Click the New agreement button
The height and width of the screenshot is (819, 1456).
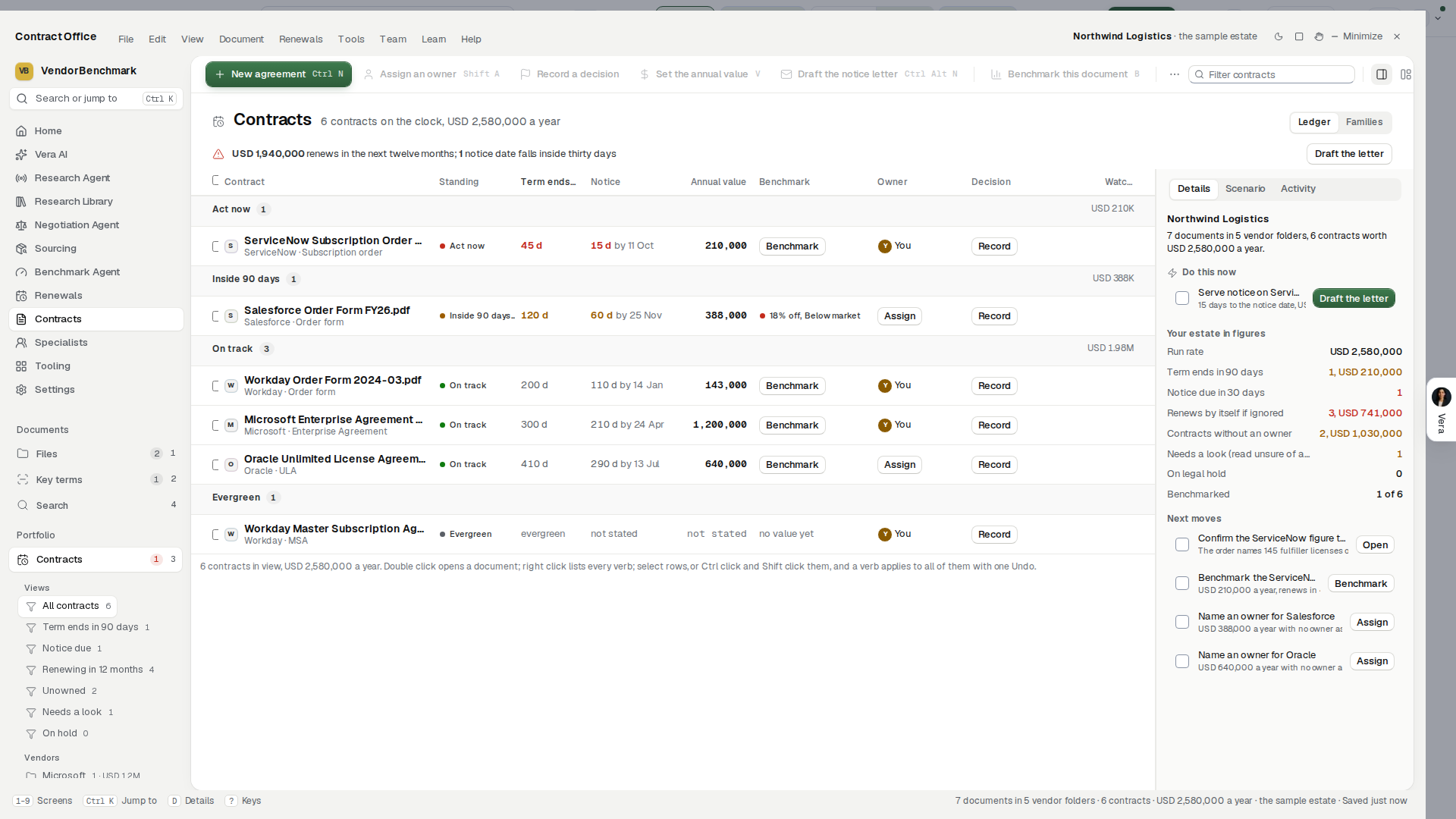coord(278,74)
